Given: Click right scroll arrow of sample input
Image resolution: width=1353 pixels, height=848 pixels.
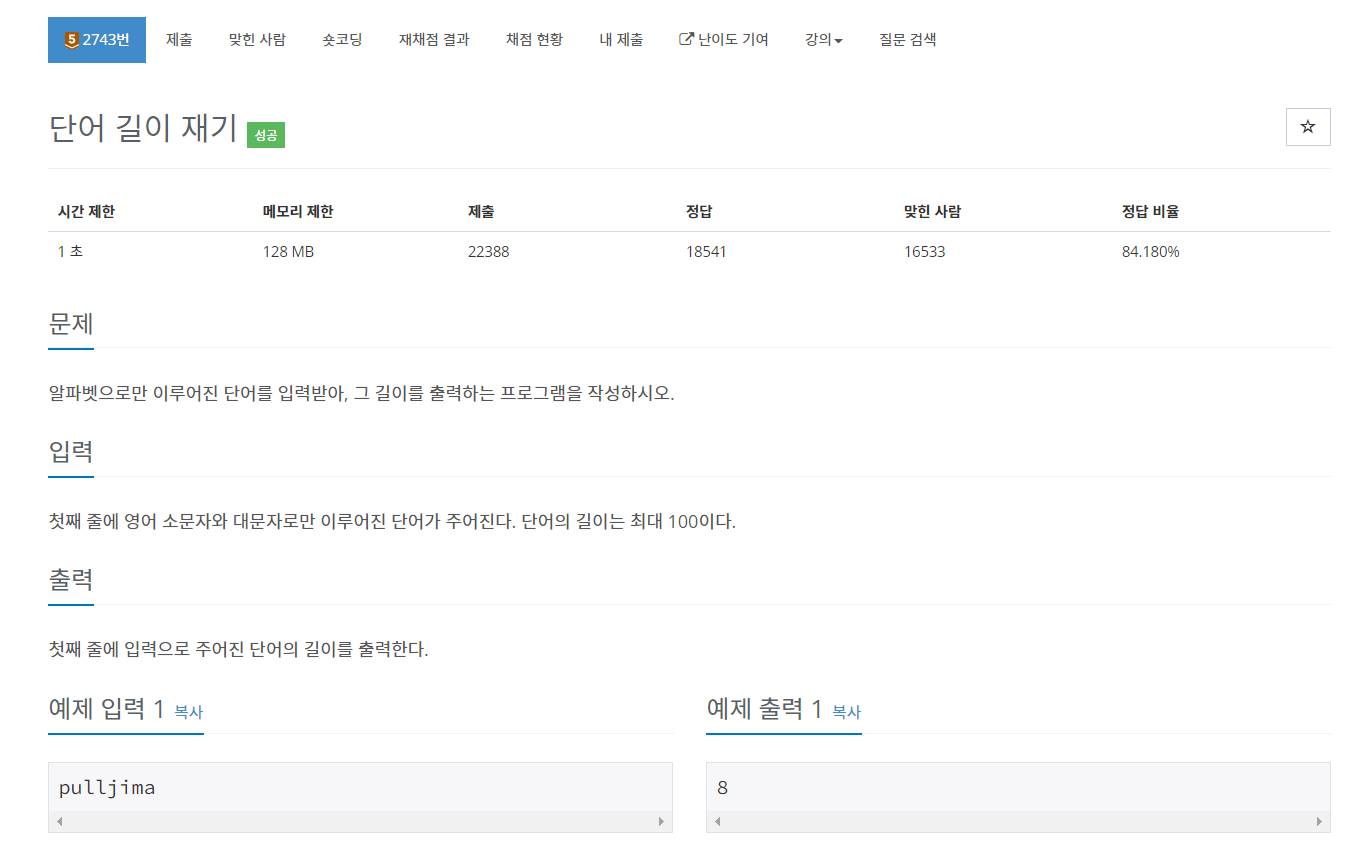Looking at the screenshot, I should pos(662,822).
